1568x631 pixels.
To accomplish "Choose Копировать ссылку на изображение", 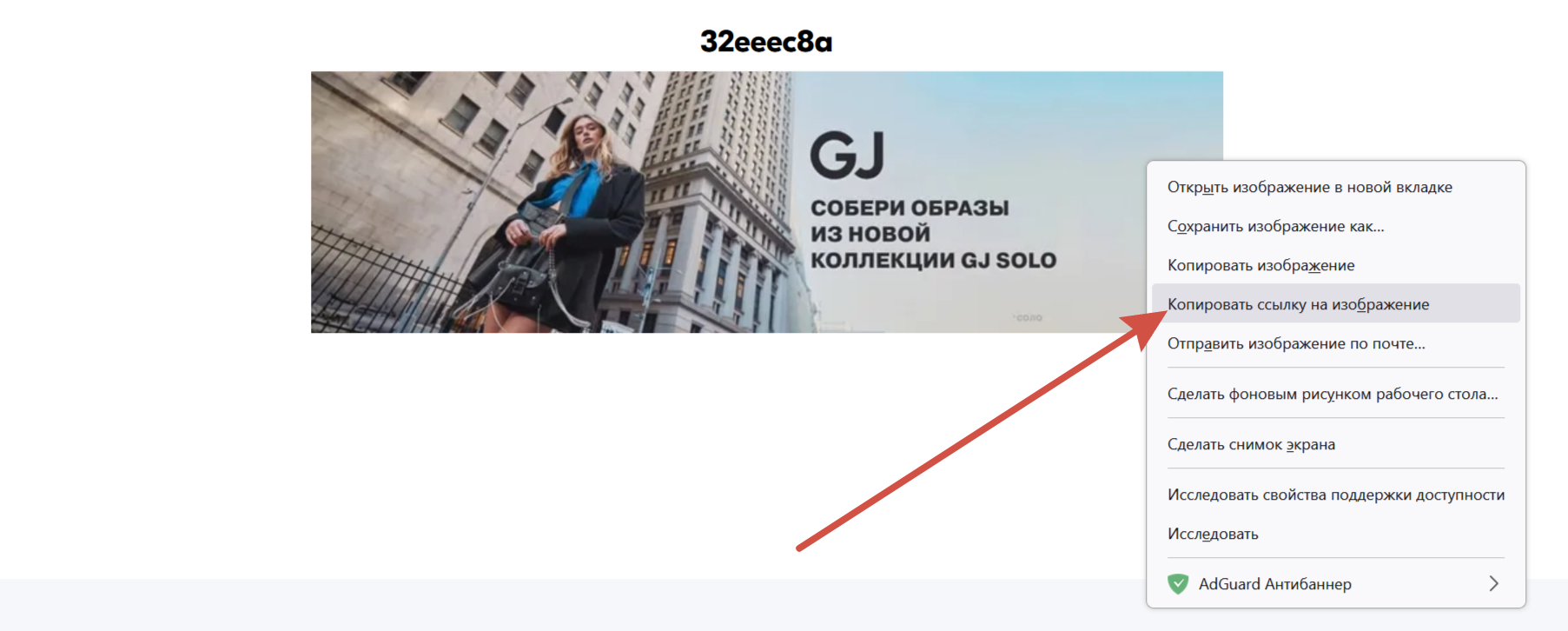I will (1336, 304).
